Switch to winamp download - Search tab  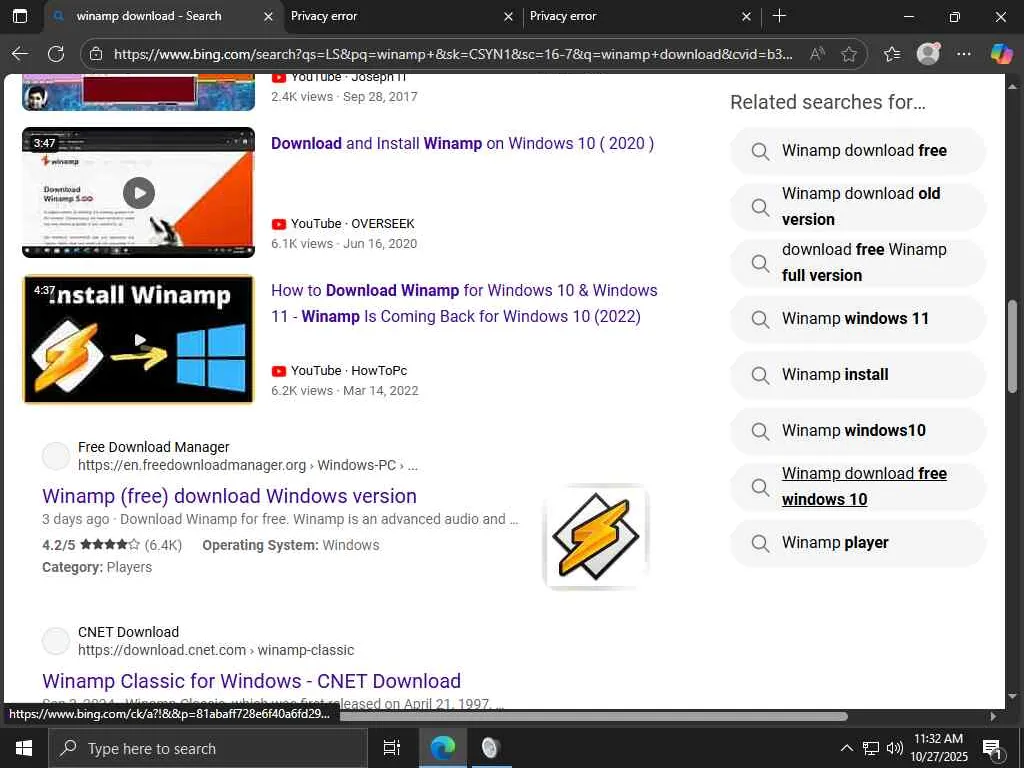(x=149, y=16)
